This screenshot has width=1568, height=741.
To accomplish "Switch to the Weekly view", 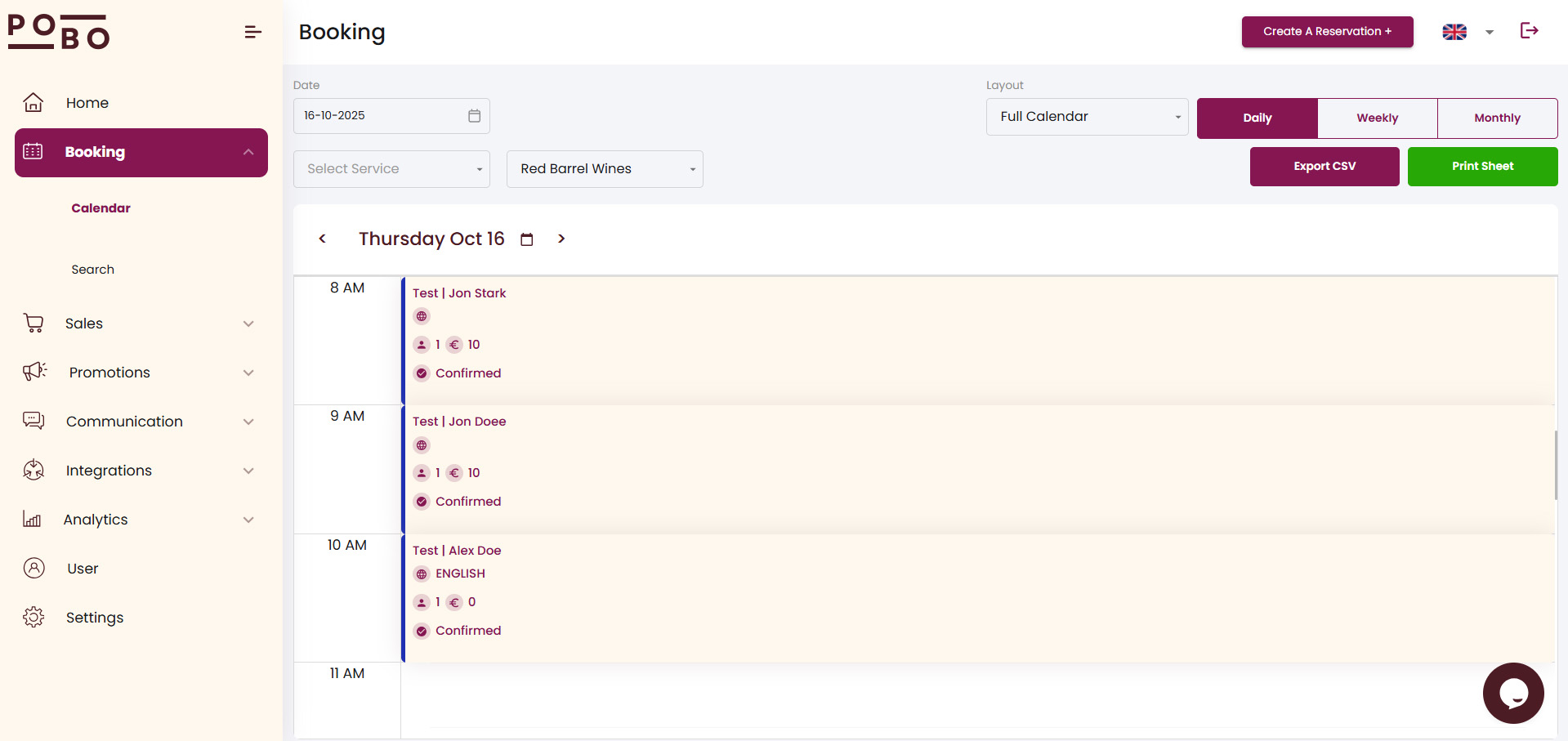I will click(1377, 118).
